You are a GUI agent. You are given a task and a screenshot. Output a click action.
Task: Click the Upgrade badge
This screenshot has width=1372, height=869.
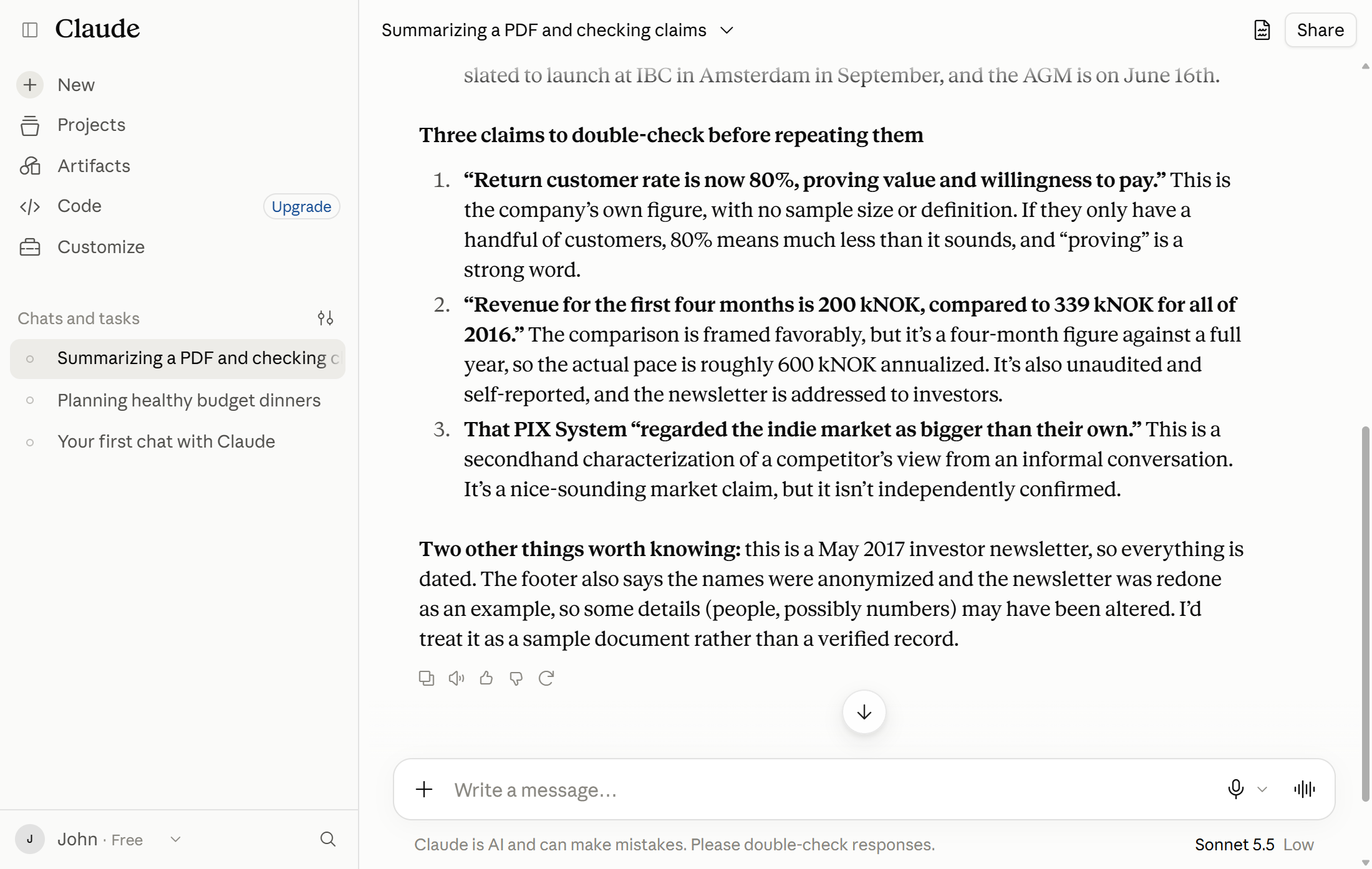pyautogui.click(x=301, y=206)
